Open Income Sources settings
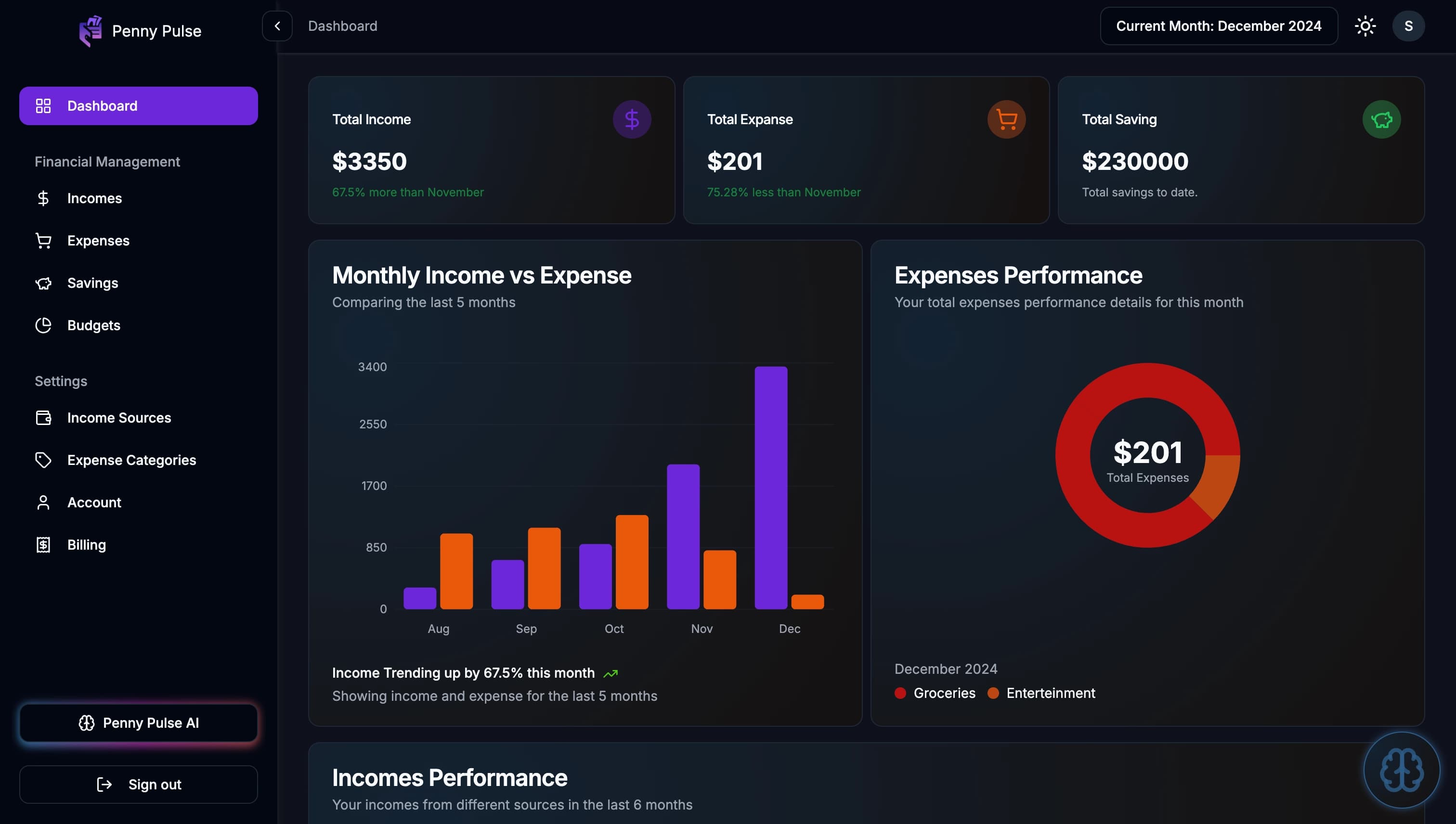Image resolution: width=1456 pixels, height=824 pixels. [x=138, y=418]
